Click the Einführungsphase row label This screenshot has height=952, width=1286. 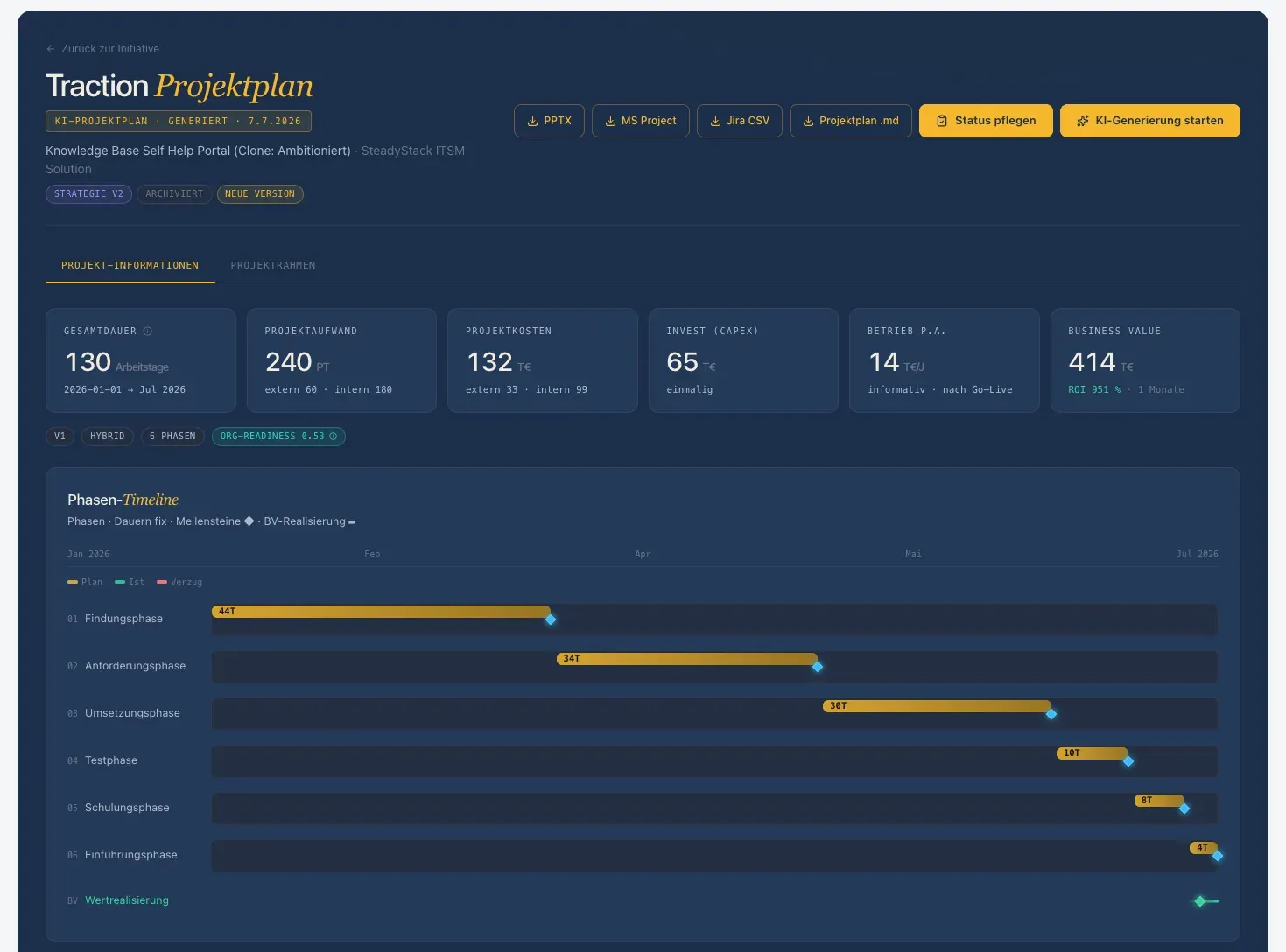pos(130,855)
